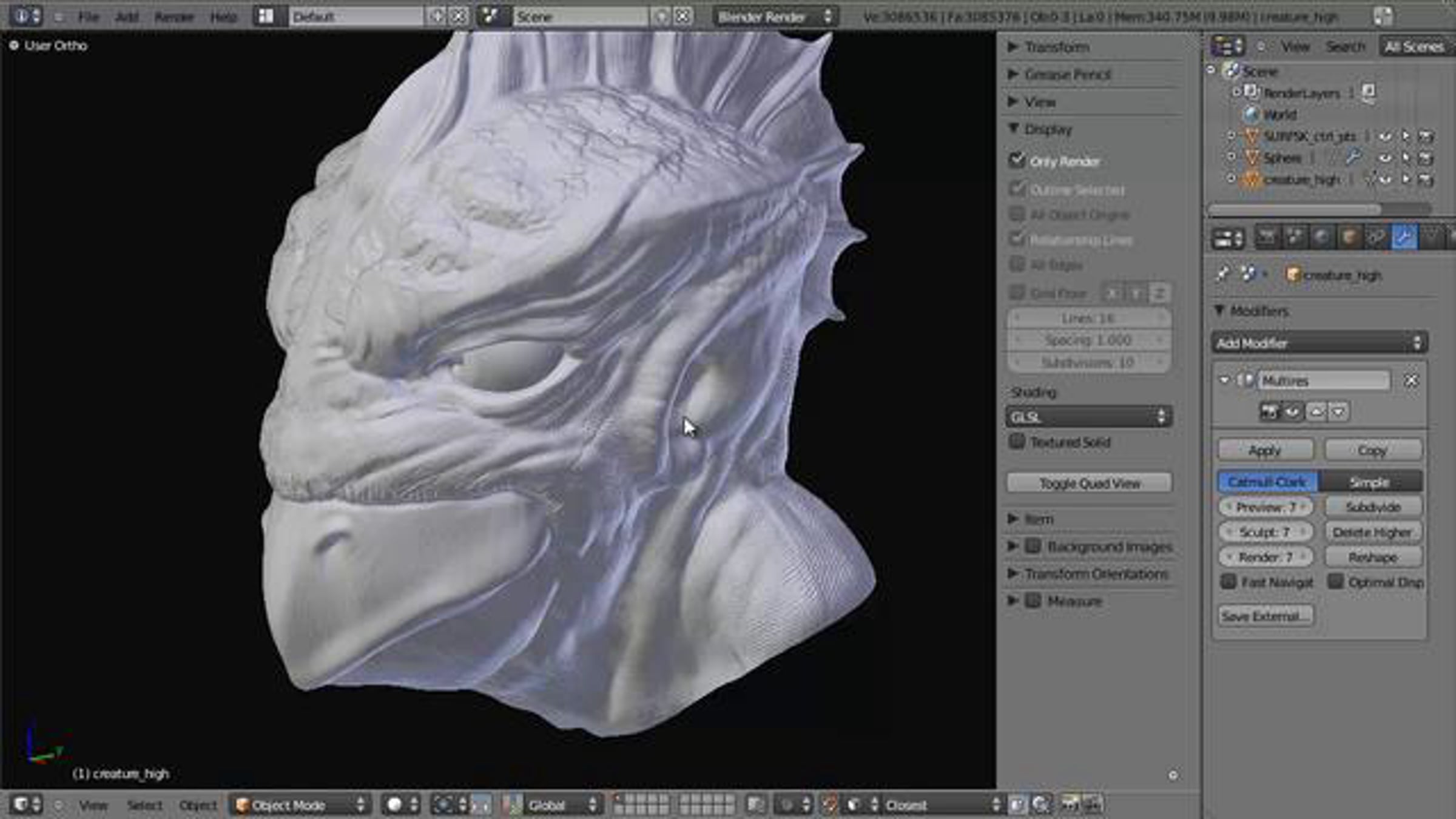
Task: Click the Render camera properties tab icon
Action: [1267, 237]
